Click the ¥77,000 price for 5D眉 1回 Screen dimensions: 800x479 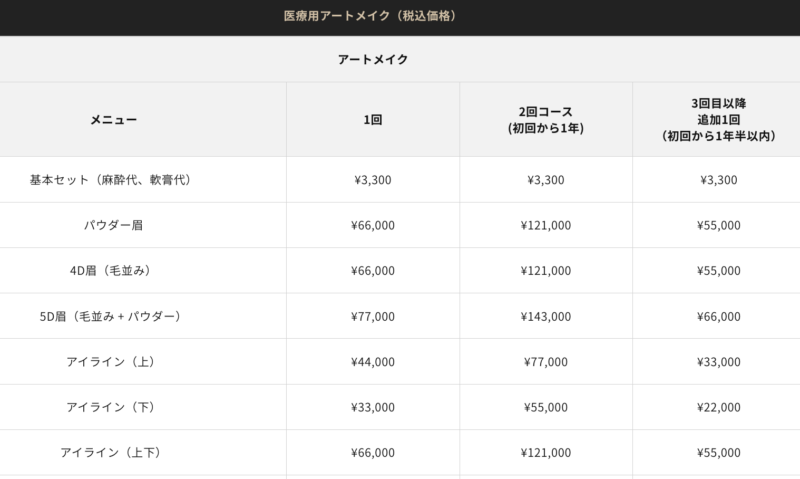point(374,316)
